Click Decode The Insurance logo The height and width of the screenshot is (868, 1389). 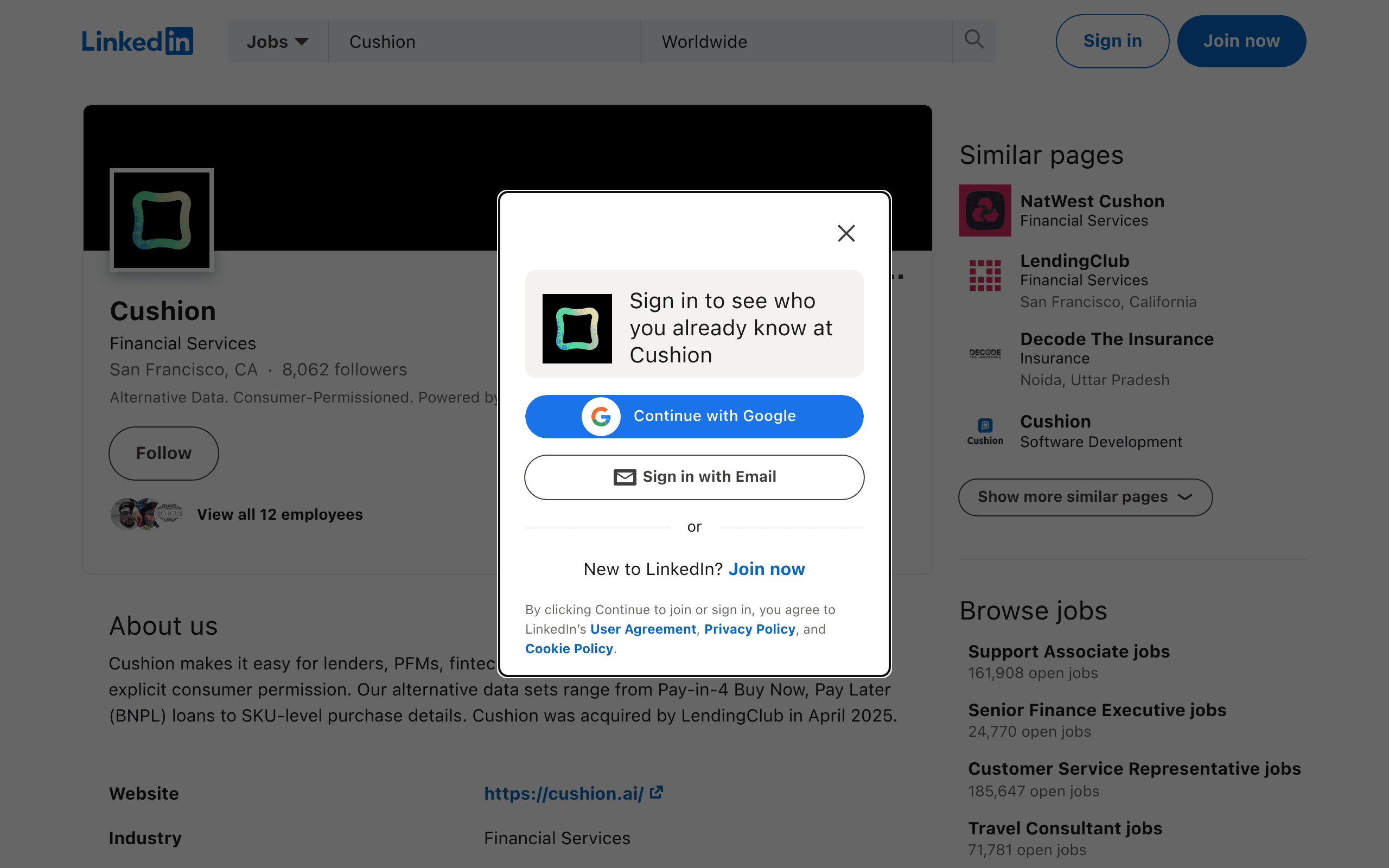(x=985, y=353)
